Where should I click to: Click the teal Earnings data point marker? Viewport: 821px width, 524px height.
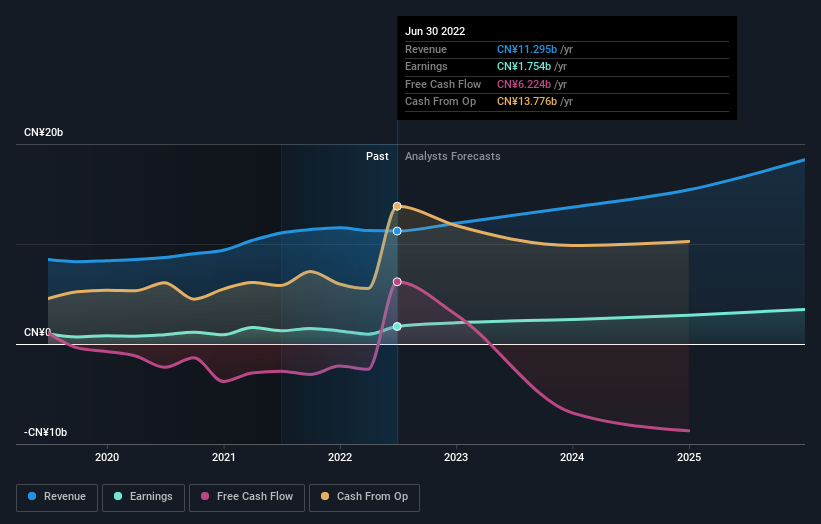[x=397, y=326]
